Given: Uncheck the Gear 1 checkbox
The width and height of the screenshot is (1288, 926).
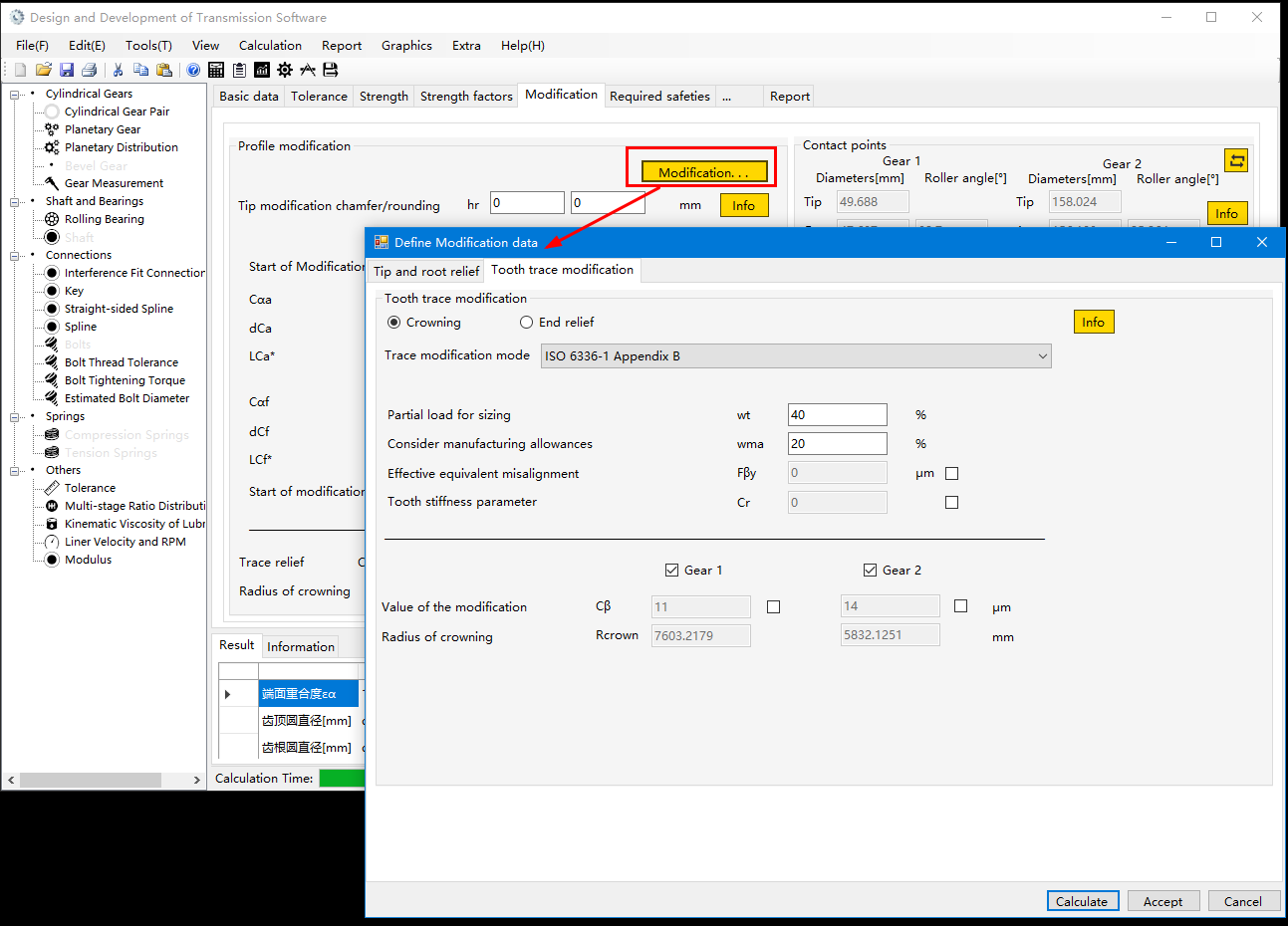Looking at the screenshot, I should (671, 571).
